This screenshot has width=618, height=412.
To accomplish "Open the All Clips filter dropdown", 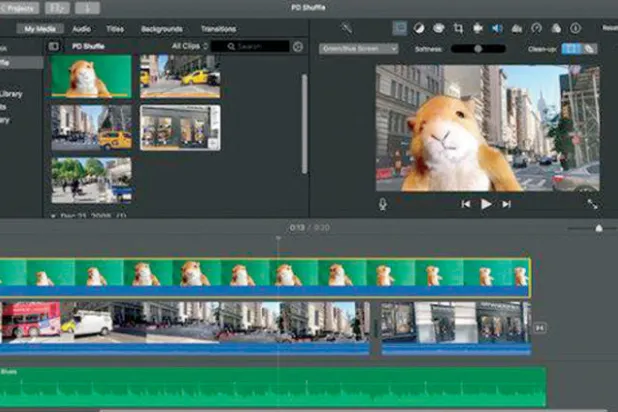I will coord(190,46).
